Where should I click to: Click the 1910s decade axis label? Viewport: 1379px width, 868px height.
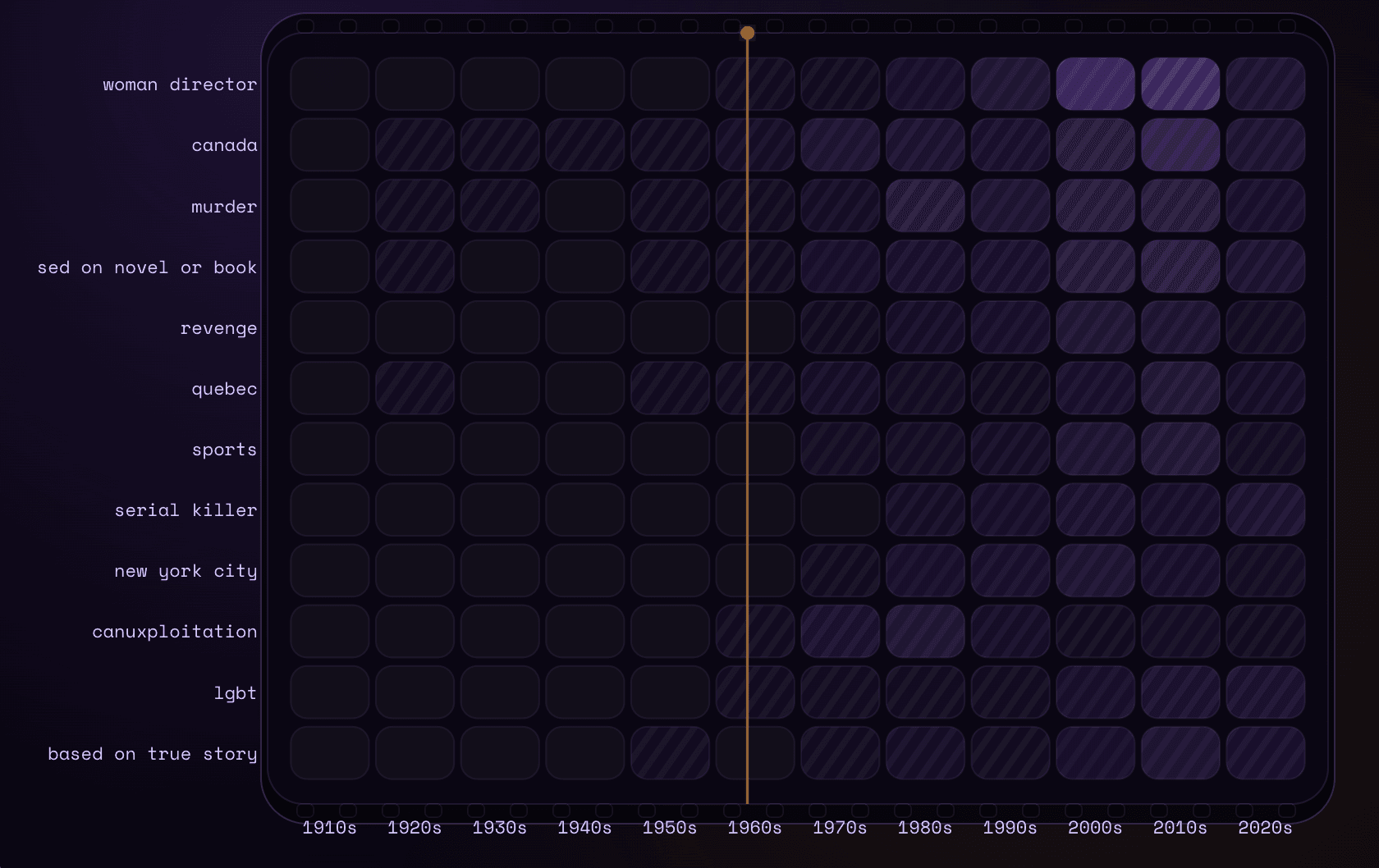coord(329,827)
